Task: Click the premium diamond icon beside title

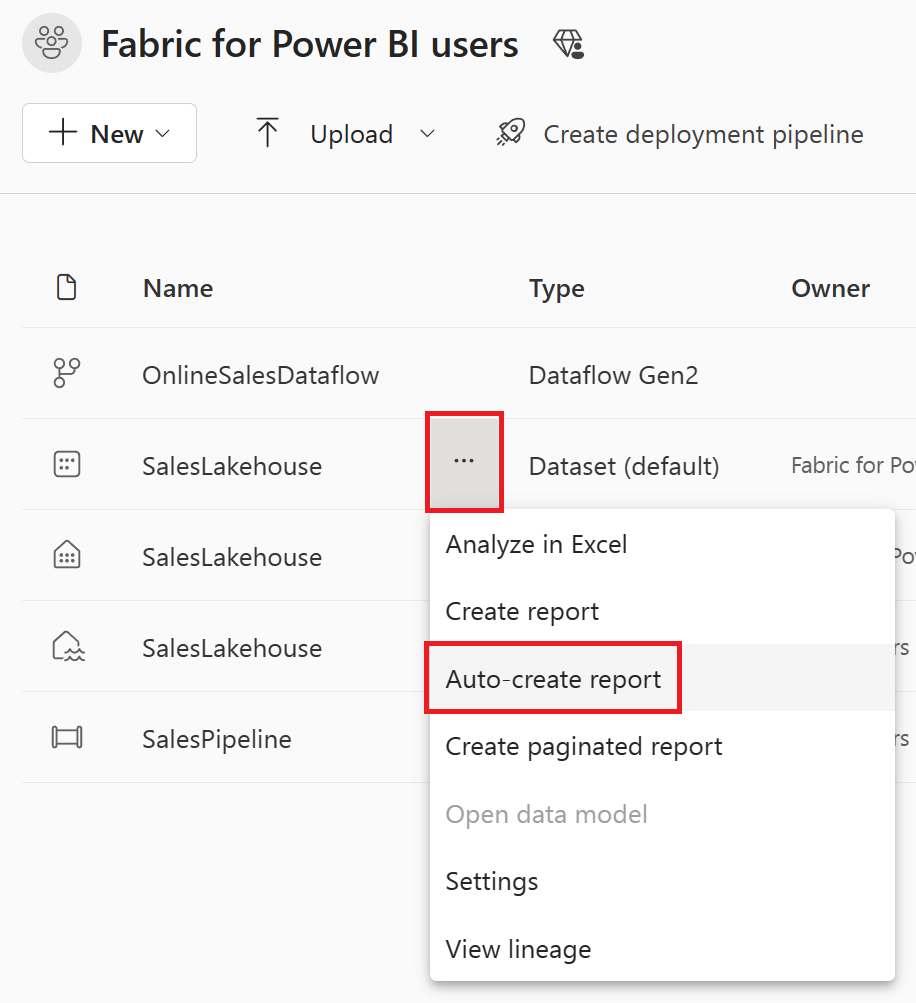Action: [x=568, y=44]
